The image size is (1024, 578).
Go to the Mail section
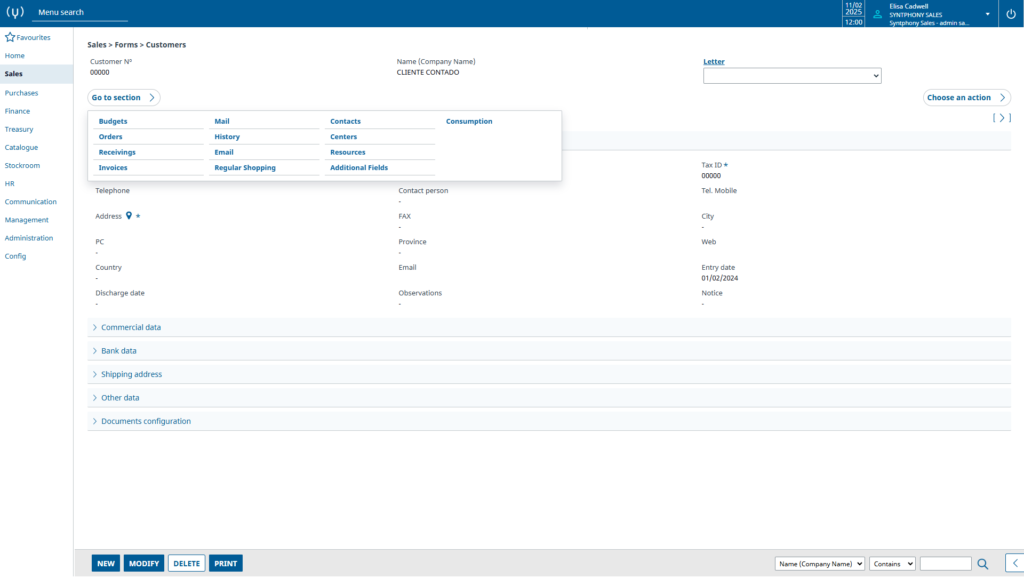[222, 121]
